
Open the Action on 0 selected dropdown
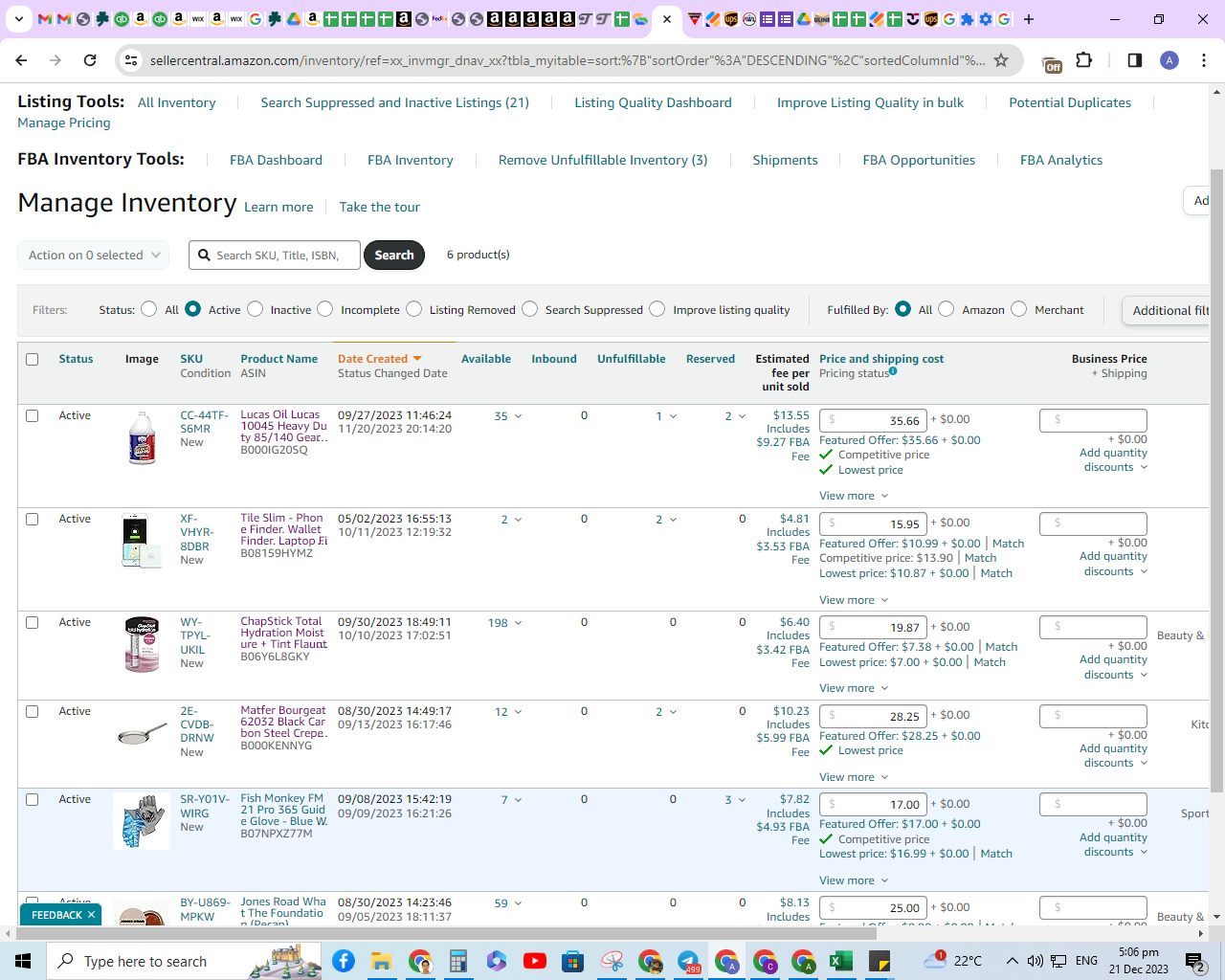click(x=94, y=256)
